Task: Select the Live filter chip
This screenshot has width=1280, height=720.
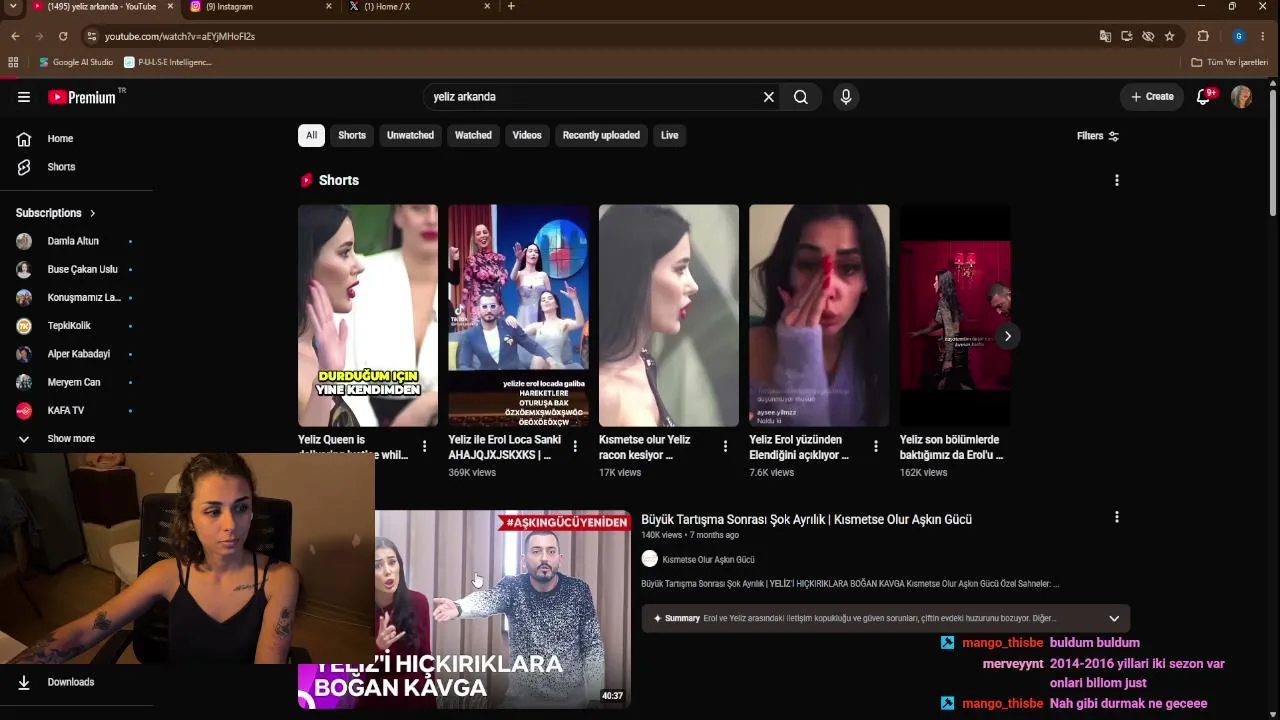Action: 669,135
